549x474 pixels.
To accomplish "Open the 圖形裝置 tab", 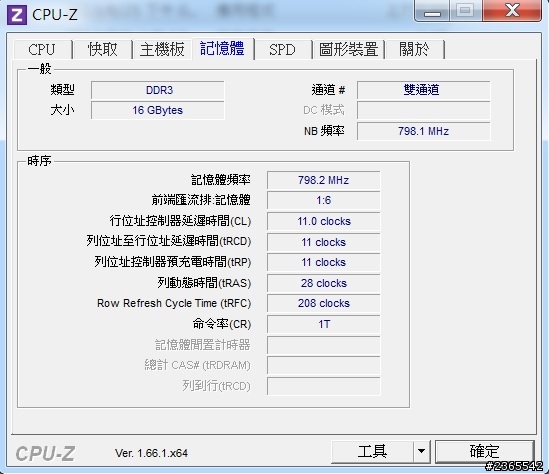I will tap(349, 49).
